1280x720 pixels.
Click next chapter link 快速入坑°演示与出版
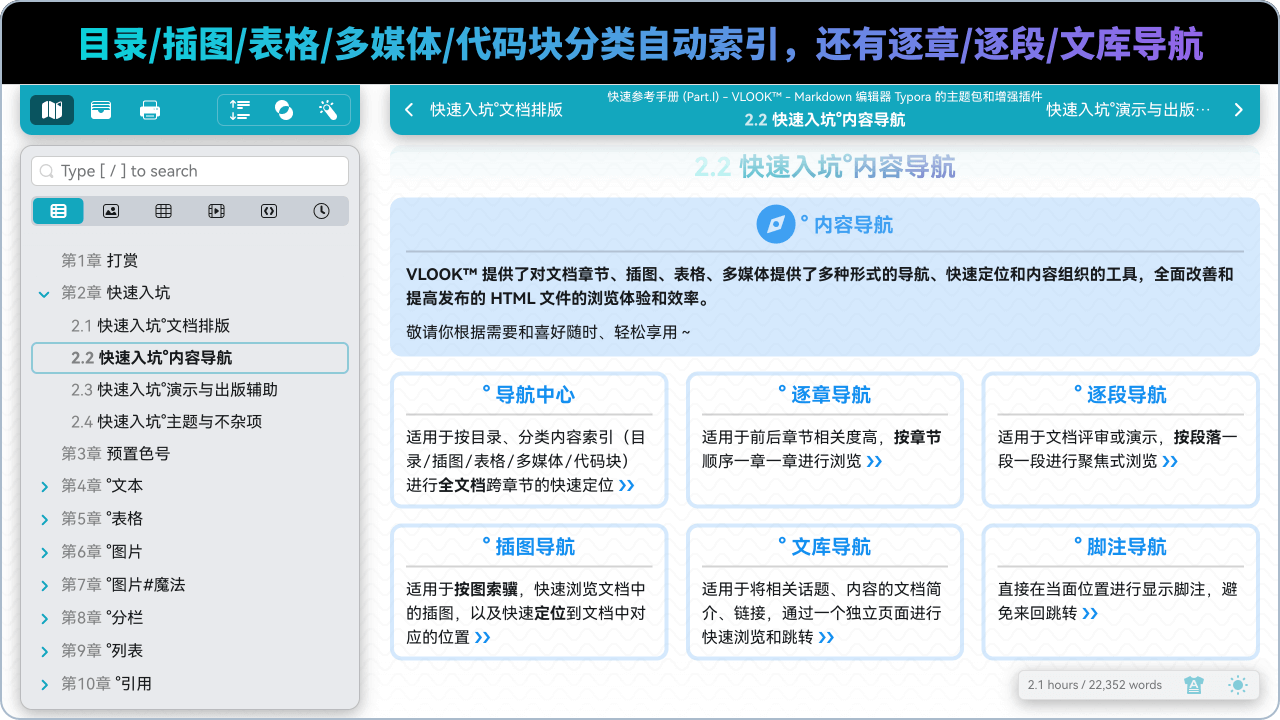click(x=1129, y=110)
